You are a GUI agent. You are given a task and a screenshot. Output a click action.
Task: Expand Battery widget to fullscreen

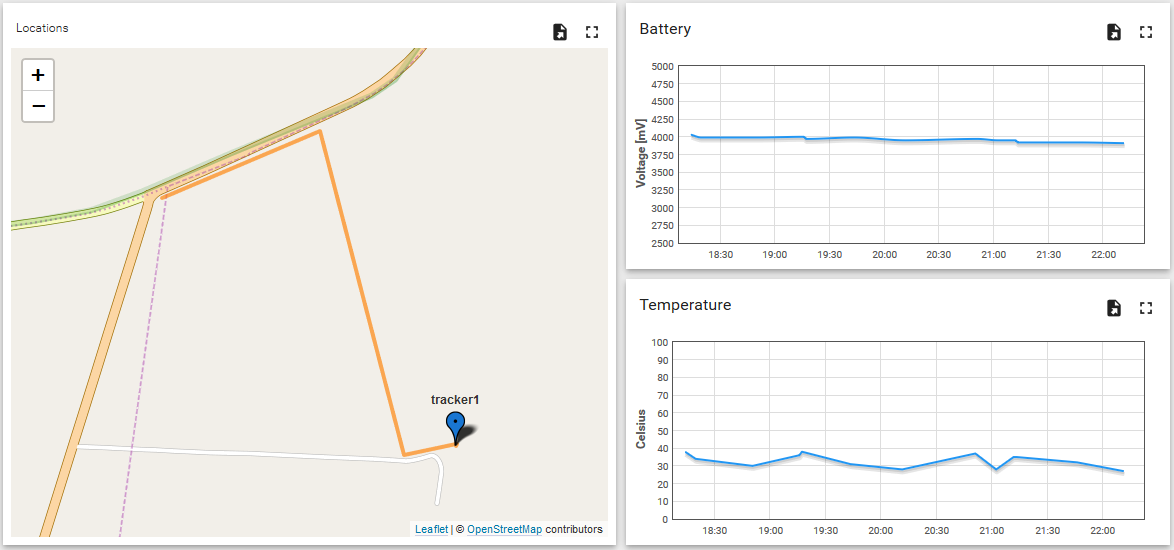[1146, 32]
